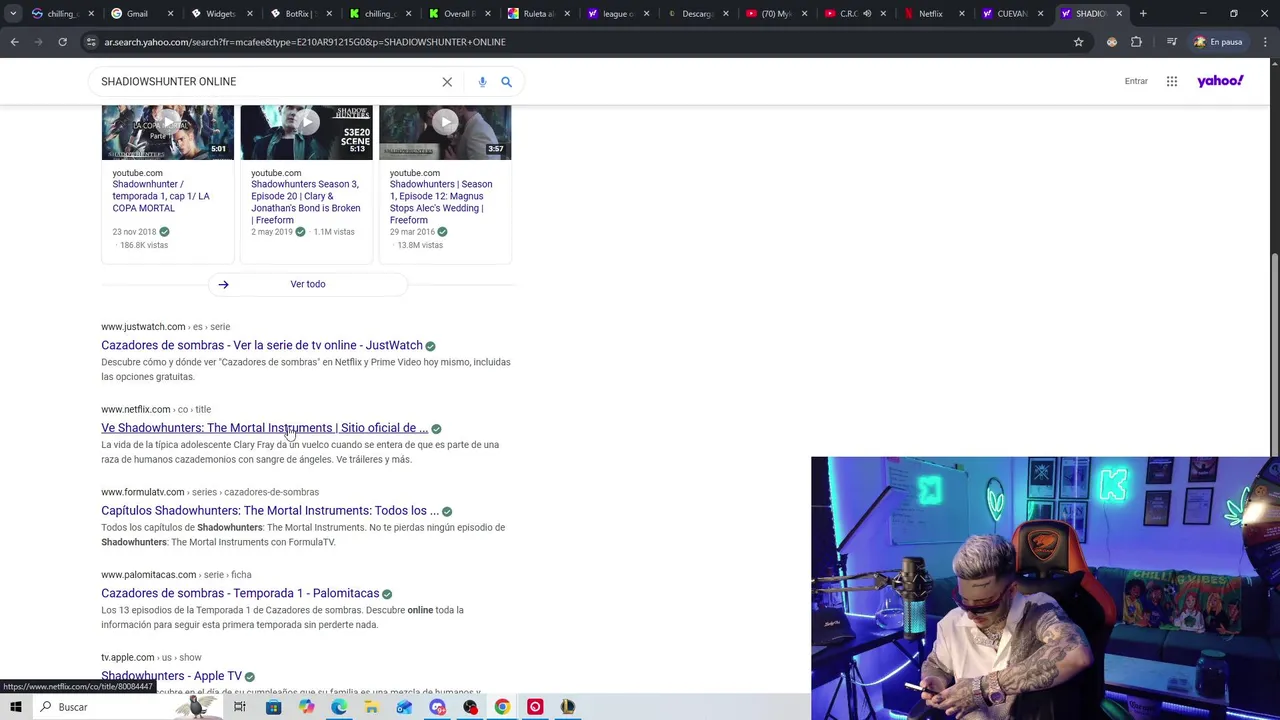Navigate back to the previous page
The height and width of the screenshot is (720, 1280).
[14, 42]
